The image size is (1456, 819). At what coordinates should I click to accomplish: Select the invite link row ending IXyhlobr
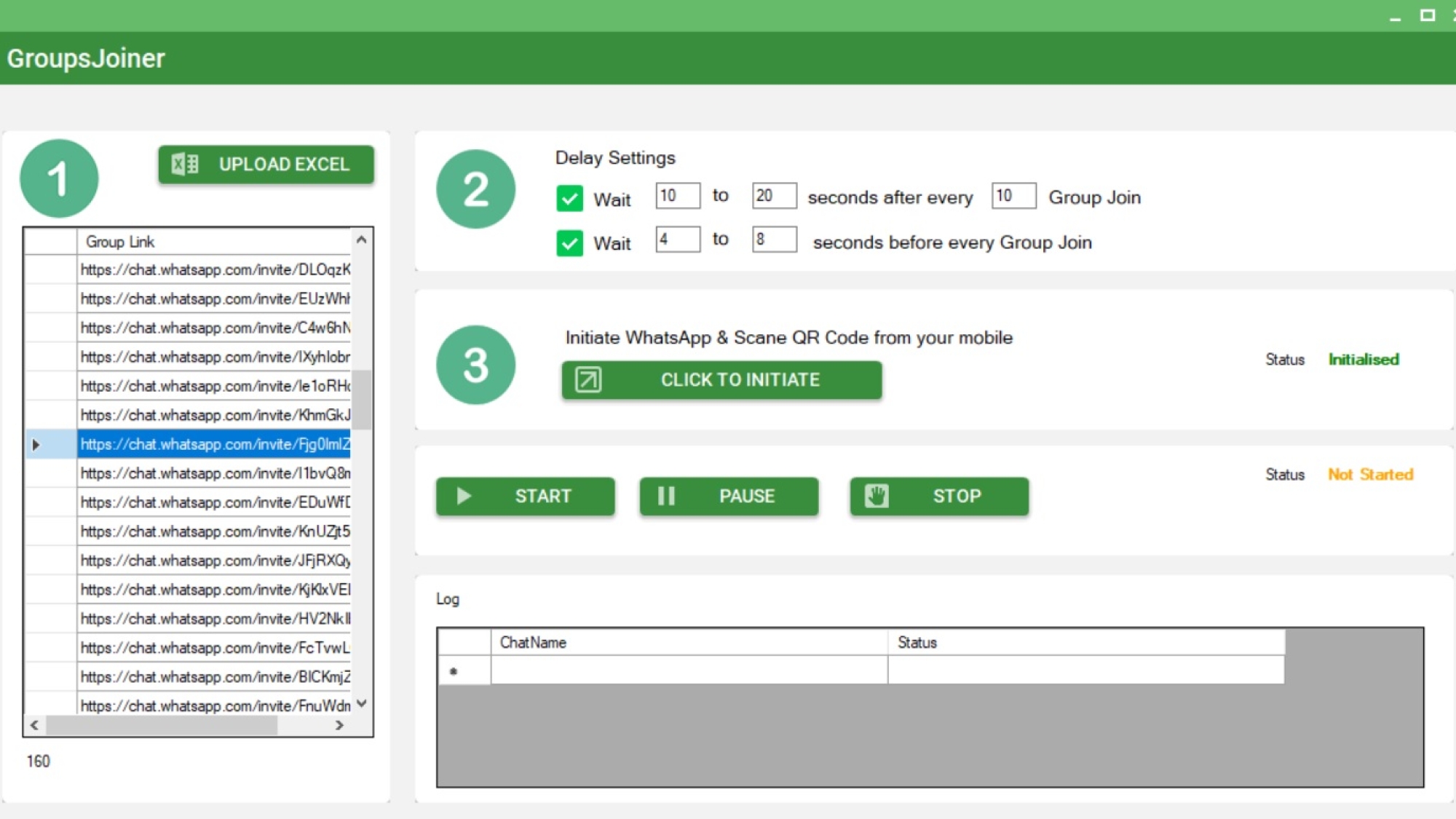point(214,357)
